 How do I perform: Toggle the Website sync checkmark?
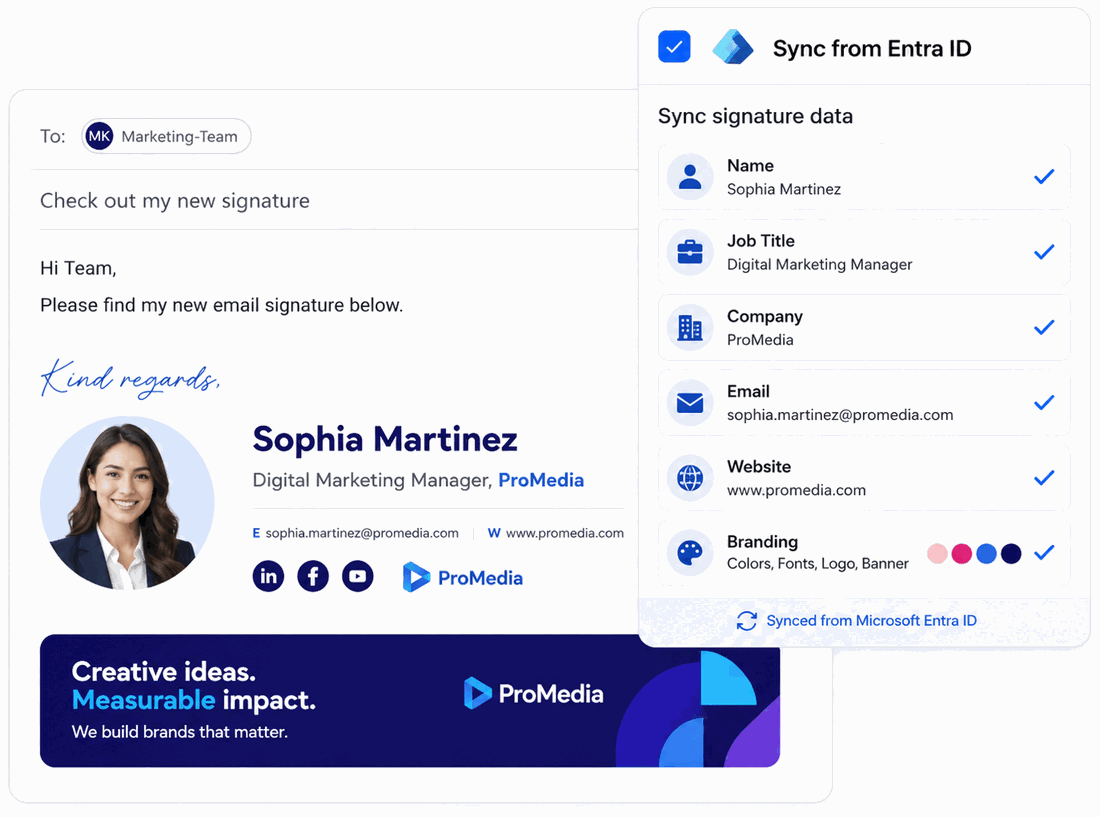[x=1044, y=478]
